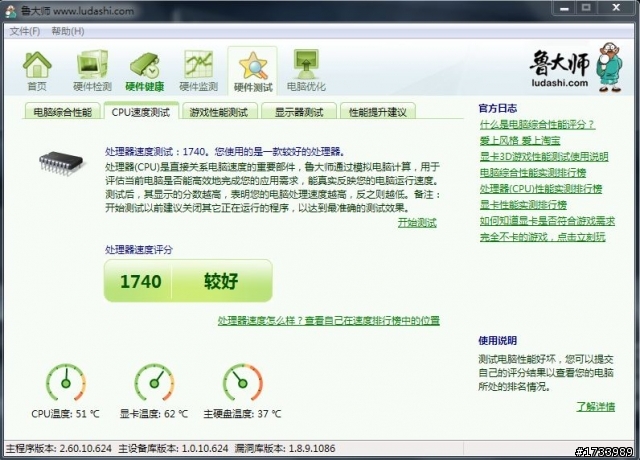The width and height of the screenshot is (640, 460).
Task: Maximize the 鲁大师 window
Action: pos(587,8)
